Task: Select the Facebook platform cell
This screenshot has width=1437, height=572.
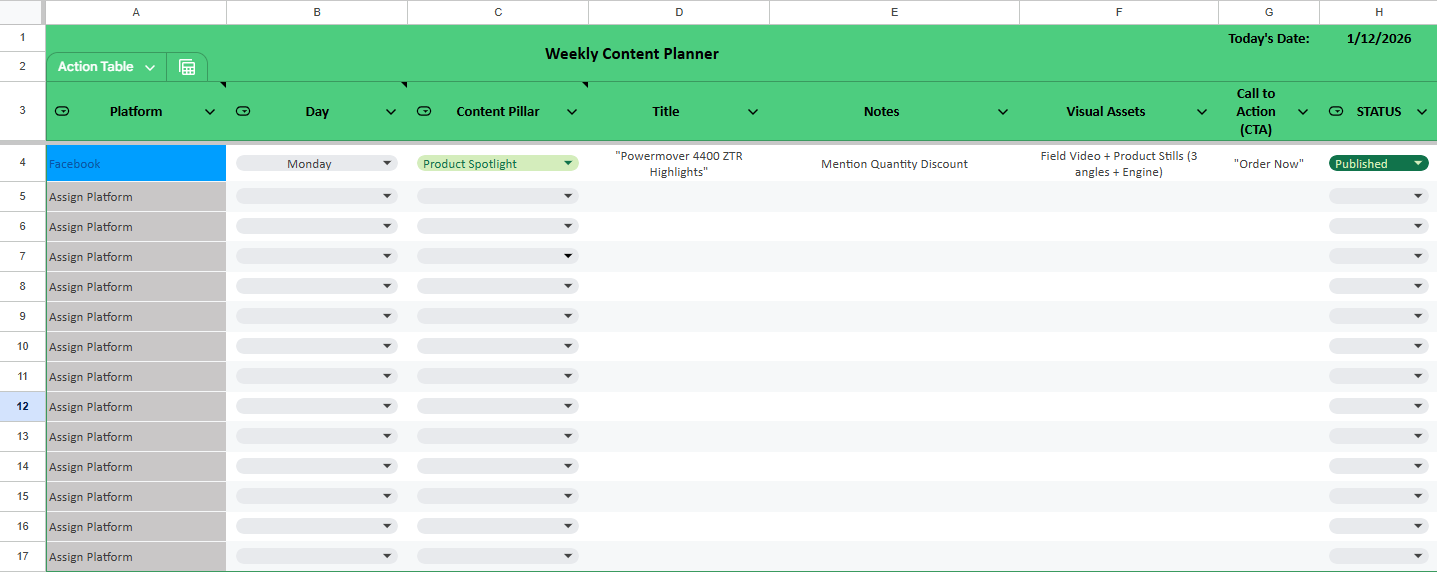Action: tap(136, 163)
